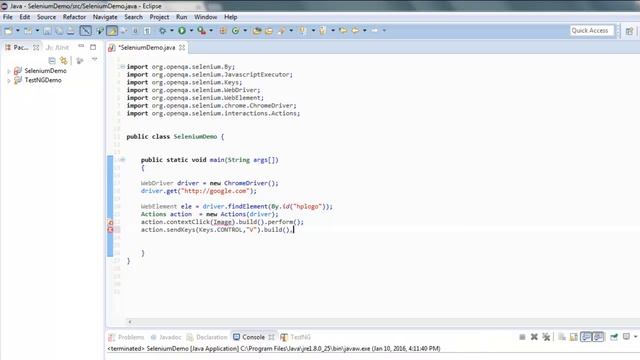Click the Forward navigation arrow icon
The image size is (640, 360).
[374, 31]
